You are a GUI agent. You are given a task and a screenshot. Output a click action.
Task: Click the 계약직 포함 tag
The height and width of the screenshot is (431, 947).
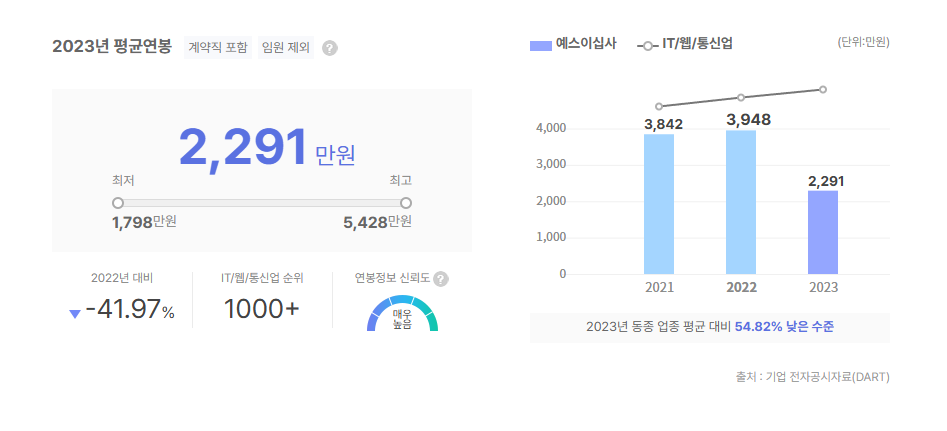click(x=218, y=48)
